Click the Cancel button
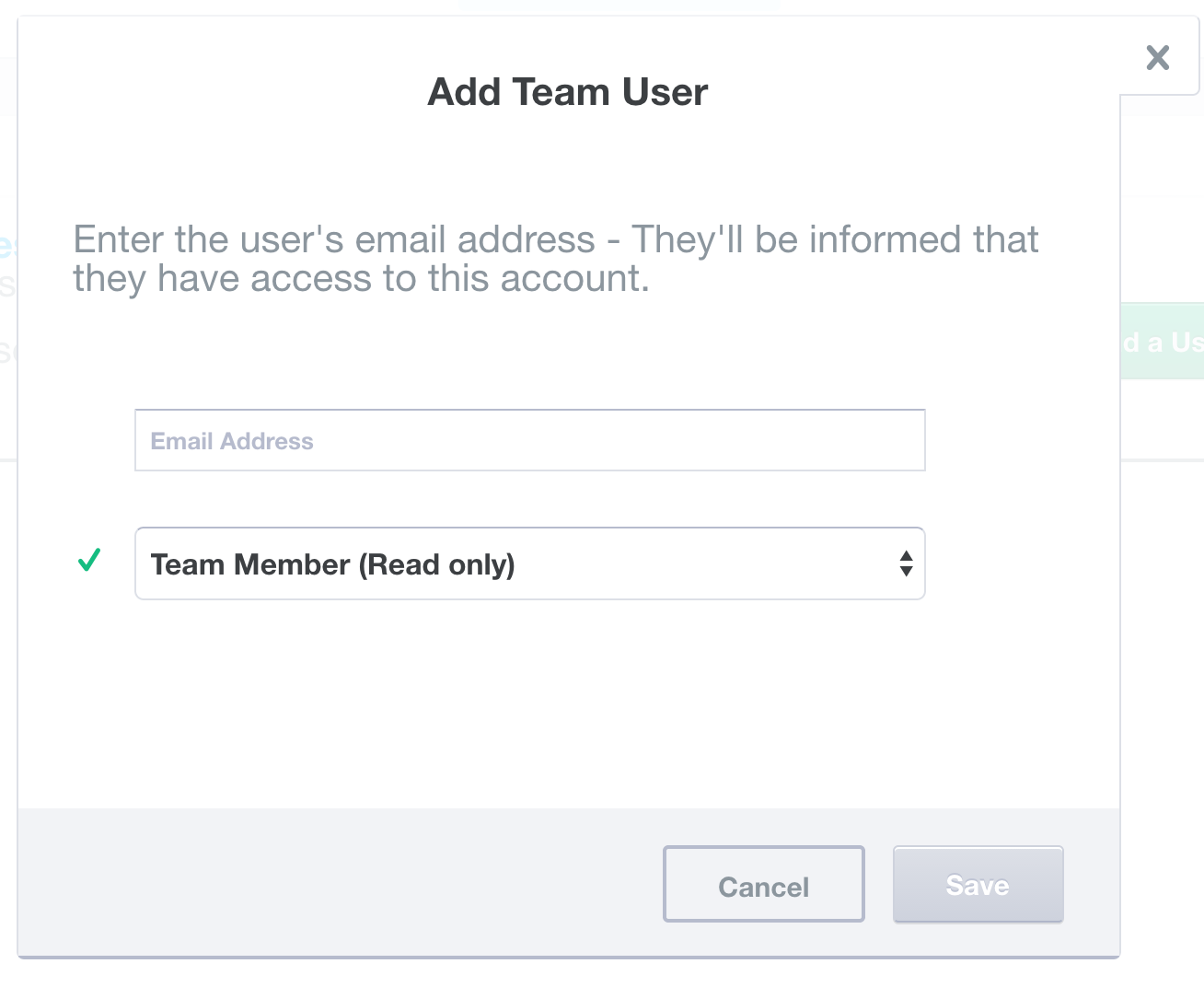This screenshot has height=987, width=1204. [x=764, y=884]
